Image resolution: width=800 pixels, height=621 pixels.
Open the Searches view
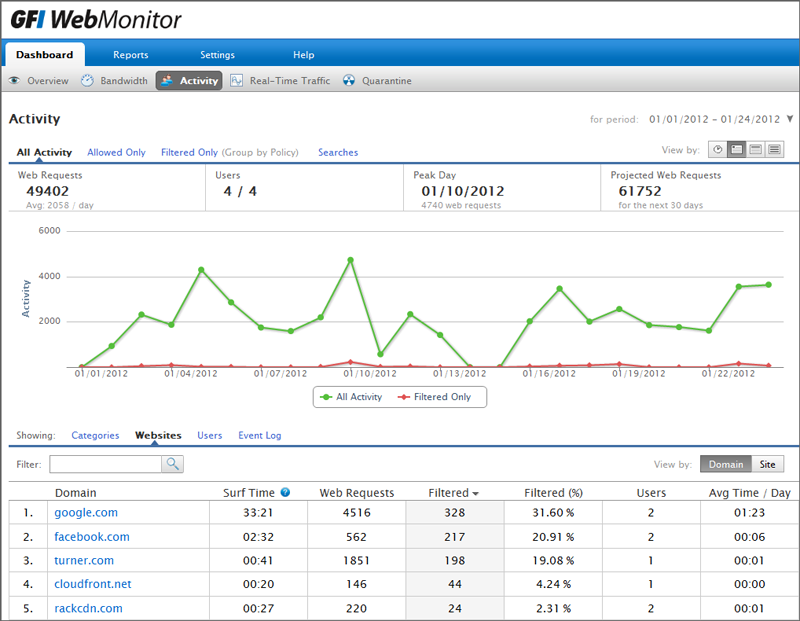coord(338,152)
